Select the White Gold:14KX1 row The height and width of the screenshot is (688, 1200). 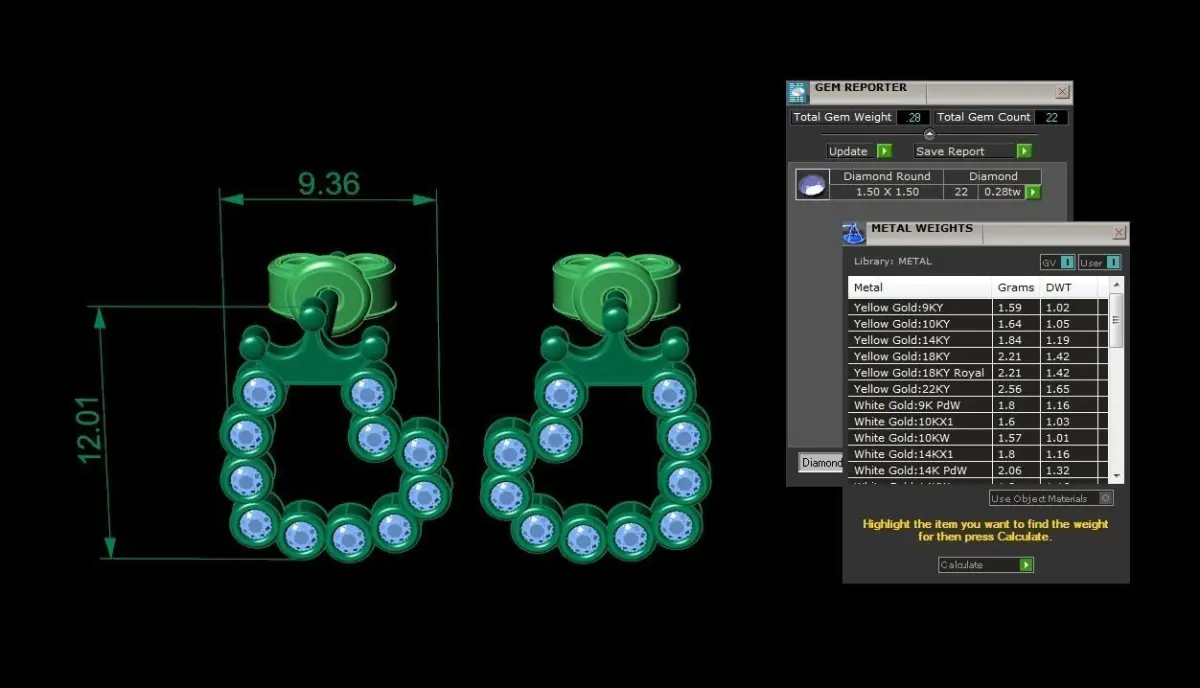(979, 454)
